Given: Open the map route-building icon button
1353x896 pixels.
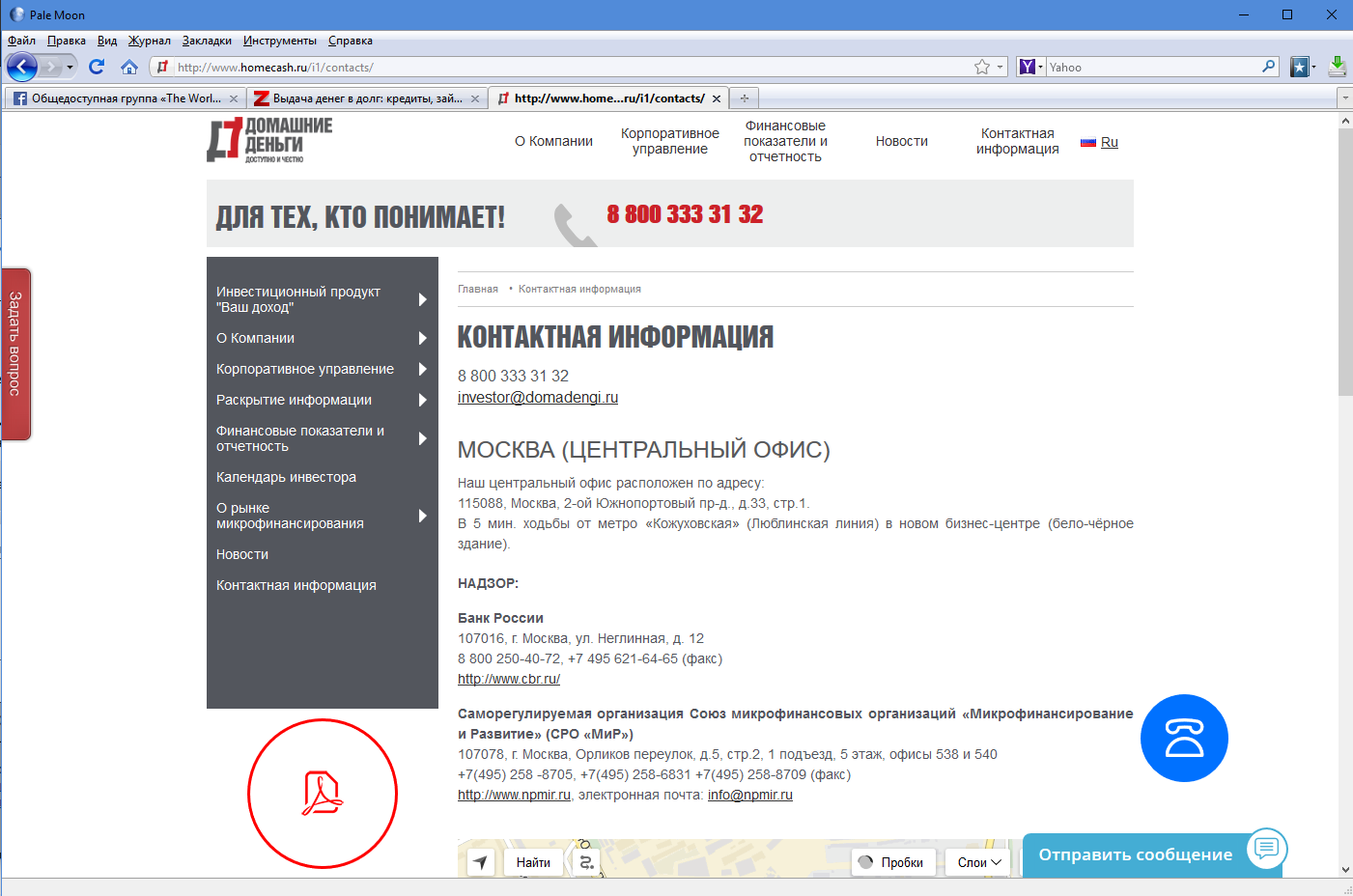Looking at the screenshot, I should point(586,862).
